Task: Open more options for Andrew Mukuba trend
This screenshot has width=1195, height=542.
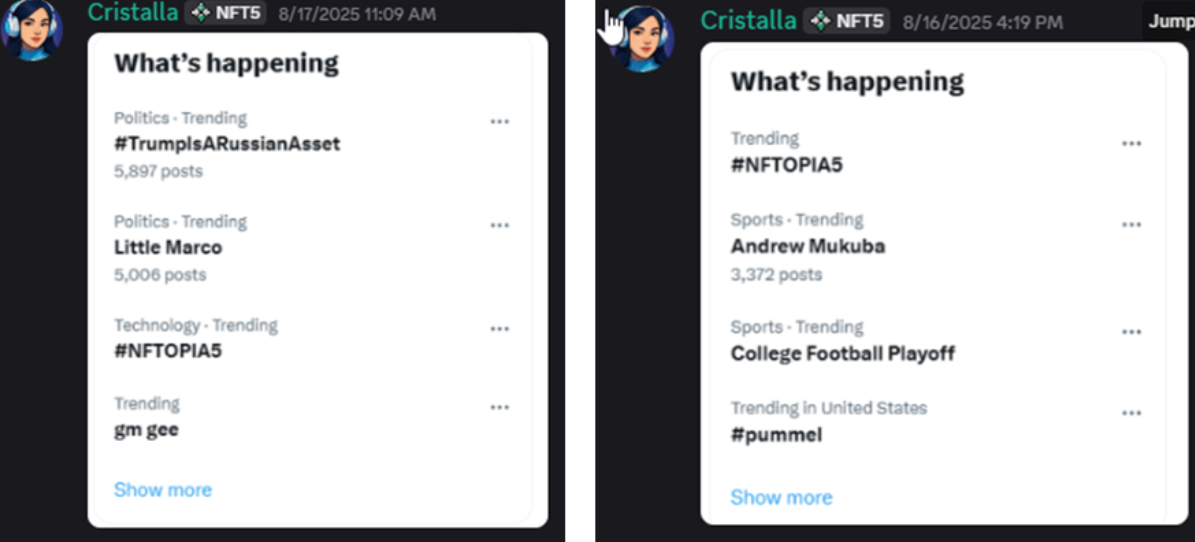Action: (1131, 225)
